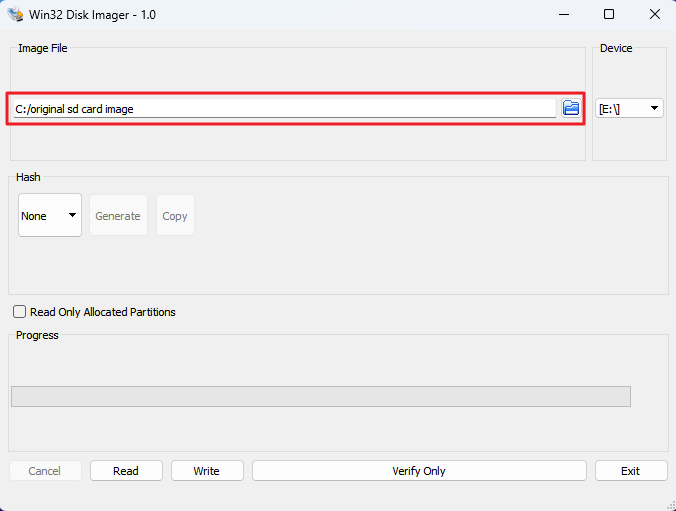Click the Hash group label
The height and width of the screenshot is (511, 676).
tap(28, 177)
